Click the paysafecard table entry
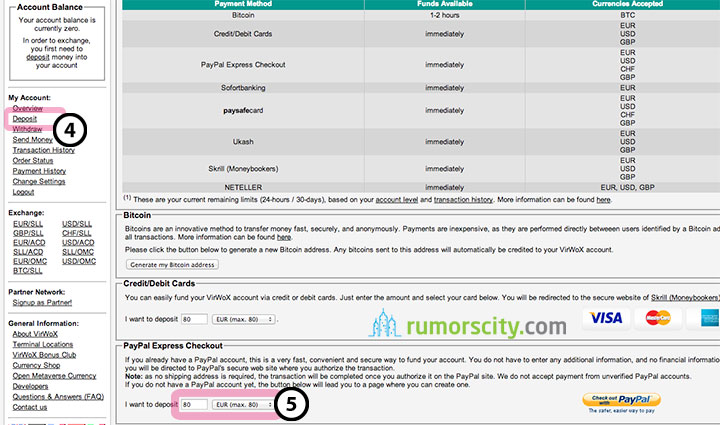The image size is (720, 425). (x=243, y=111)
